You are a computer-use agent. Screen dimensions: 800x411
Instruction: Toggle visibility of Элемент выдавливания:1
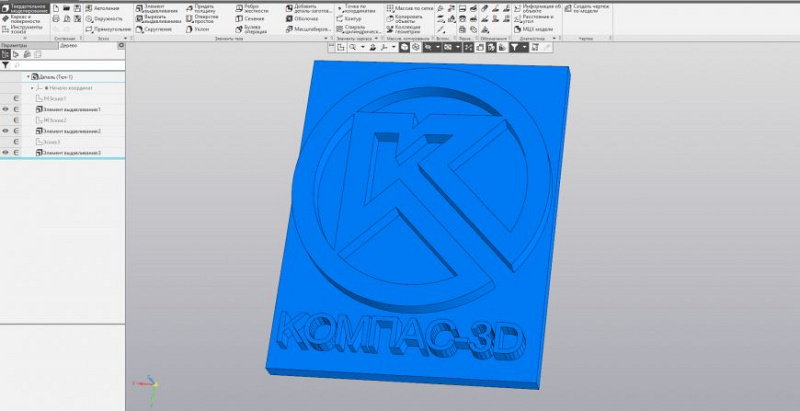[6, 109]
